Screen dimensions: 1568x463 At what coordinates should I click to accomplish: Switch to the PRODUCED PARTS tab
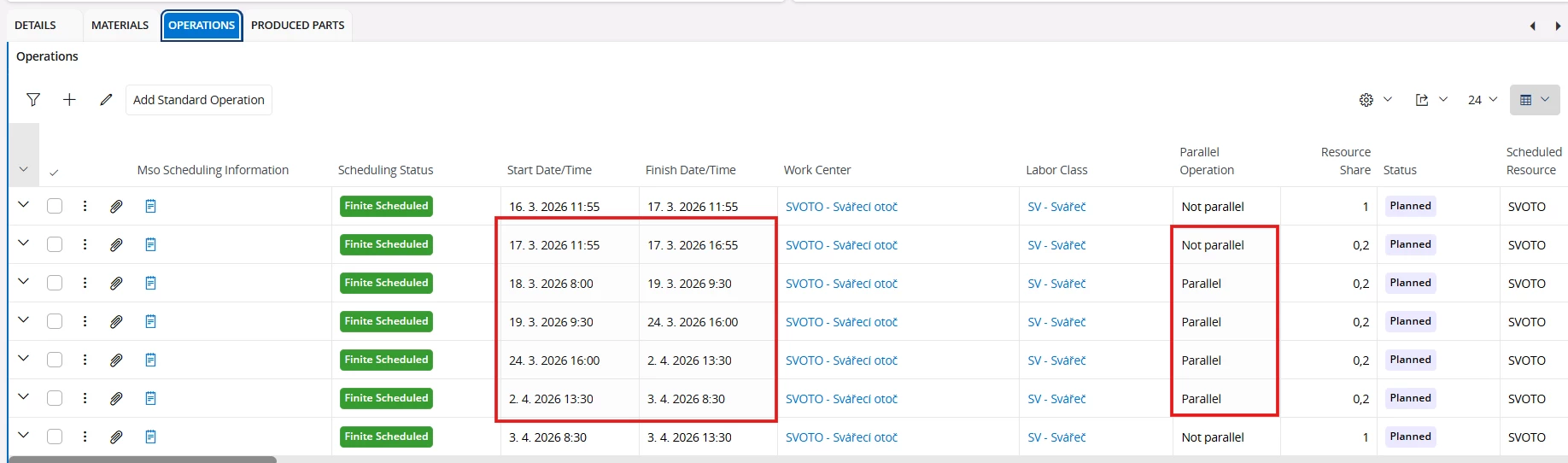click(x=298, y=26)
